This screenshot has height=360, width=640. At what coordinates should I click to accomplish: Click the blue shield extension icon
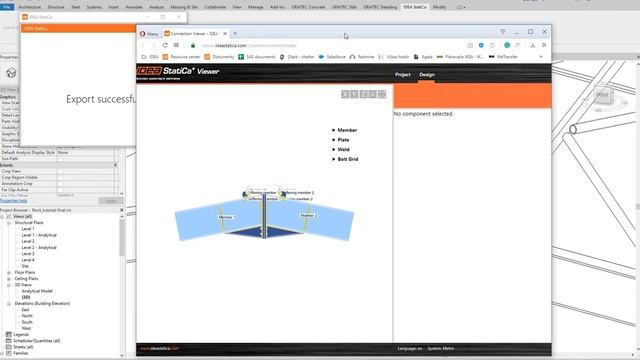point(481,45)
